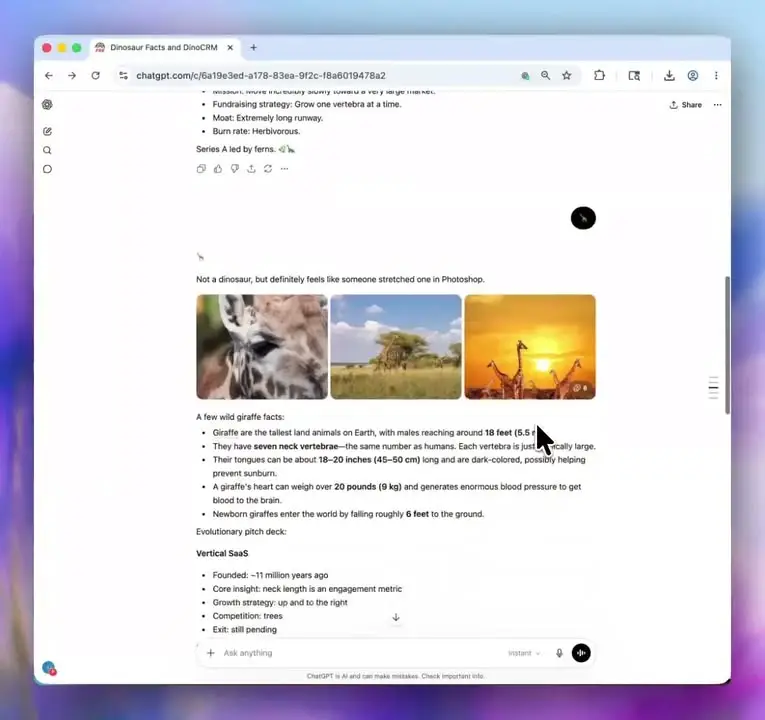The image size is (765, 720).
Task: Close the Dinosaur Facts and DinoCRM tab
Action: 230,47
